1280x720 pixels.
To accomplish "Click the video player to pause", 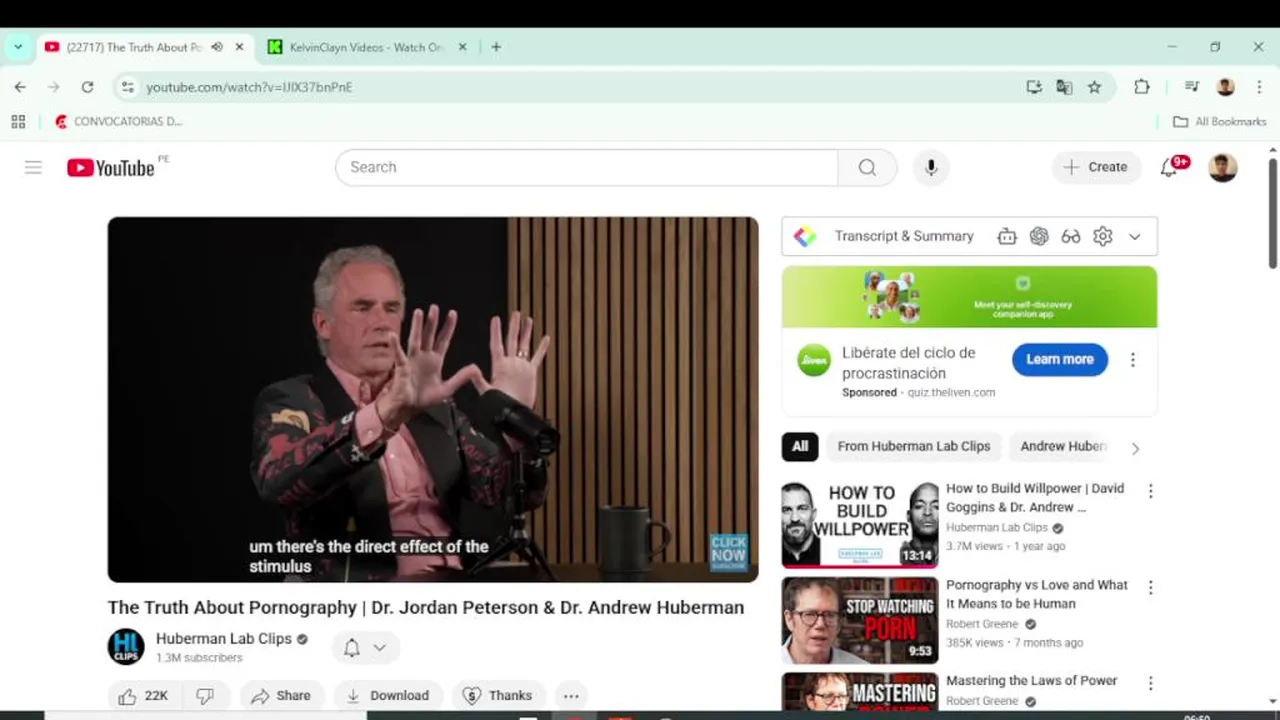I will [433, 399].
